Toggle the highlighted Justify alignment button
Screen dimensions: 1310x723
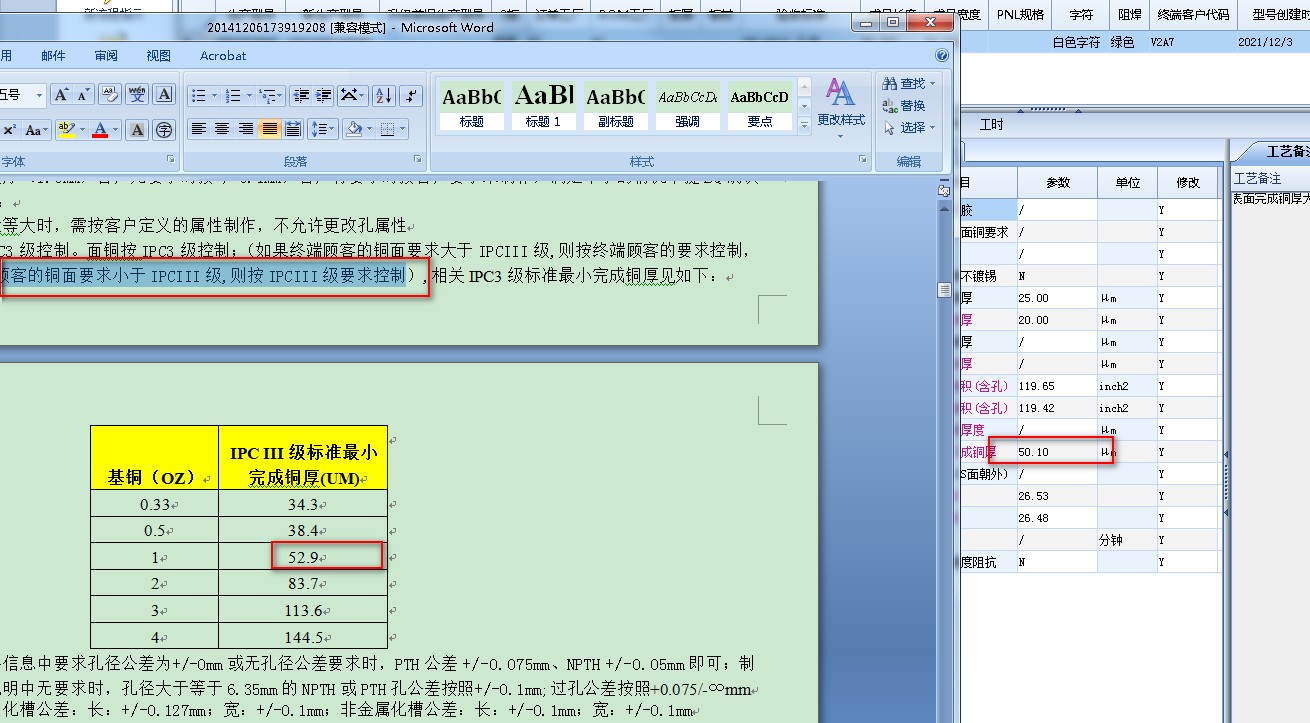(x=269, y=129)
